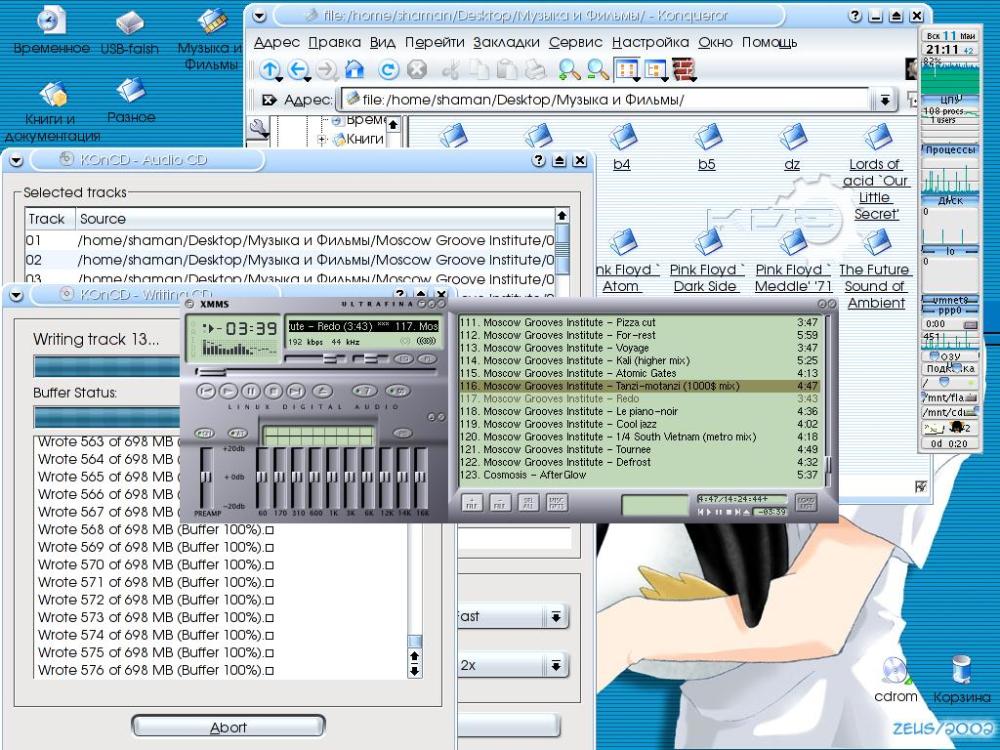Open the Konqueror window menu arrow

click(x=259, y=17)
